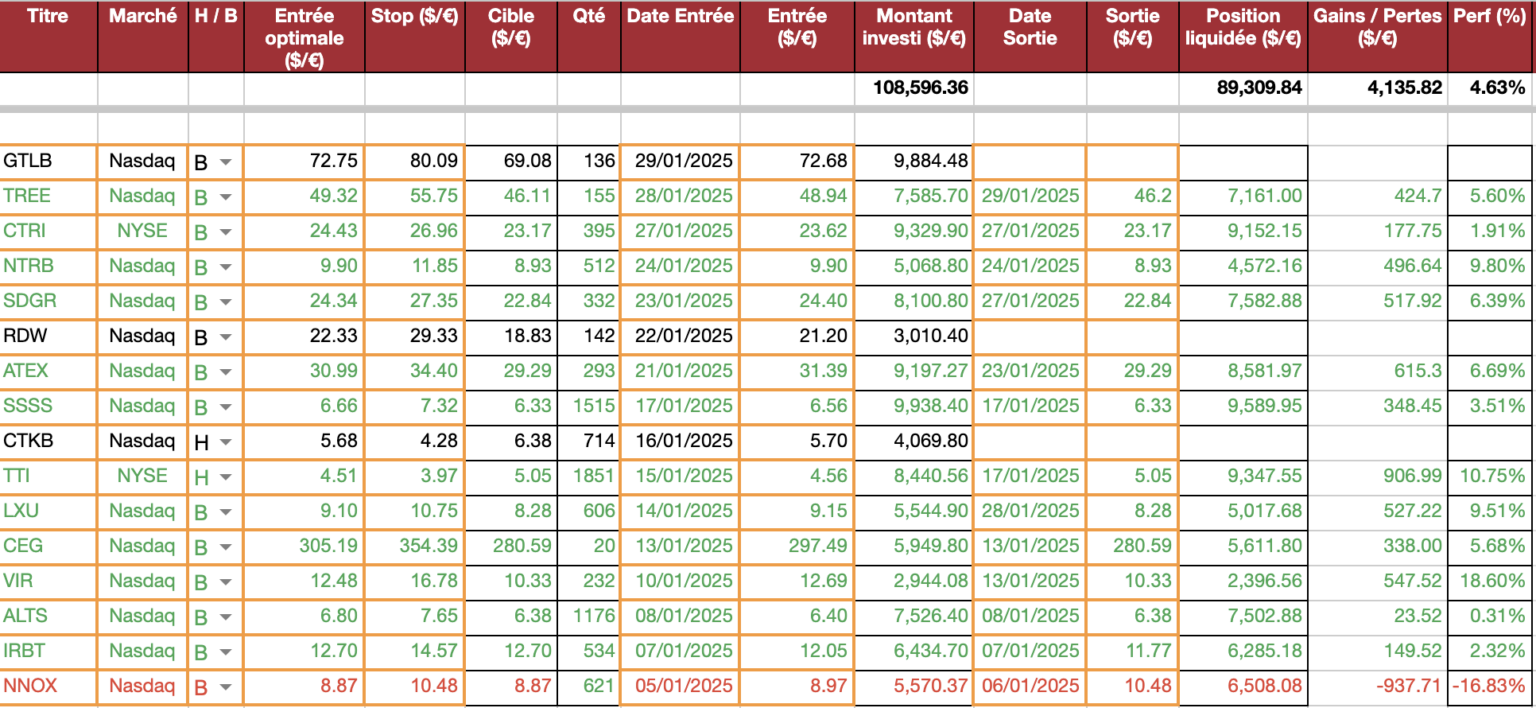
Task: Select the GTLB ticker cell
Action: (x=49, y=161)
